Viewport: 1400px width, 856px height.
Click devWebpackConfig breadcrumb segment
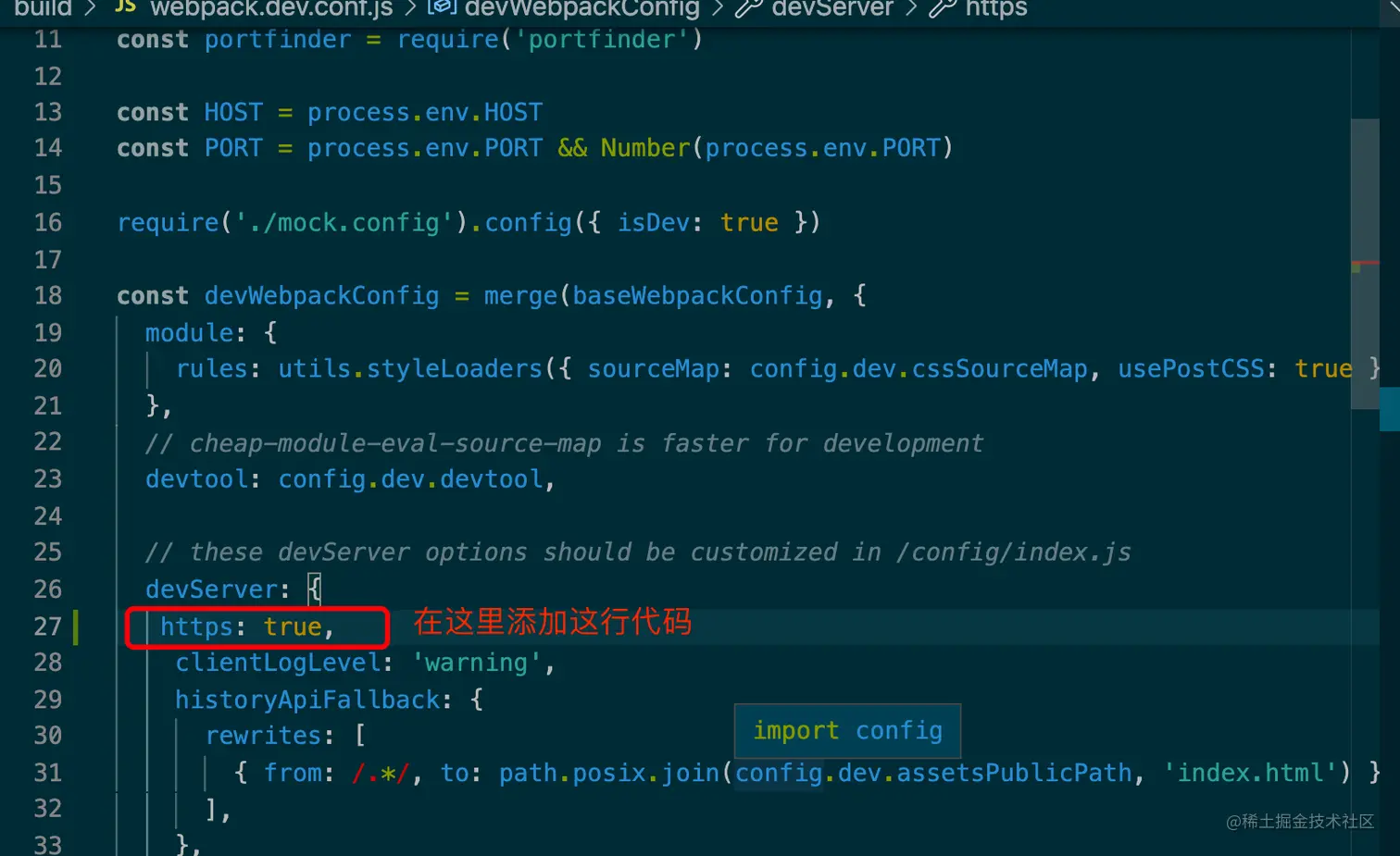[581, 8]
